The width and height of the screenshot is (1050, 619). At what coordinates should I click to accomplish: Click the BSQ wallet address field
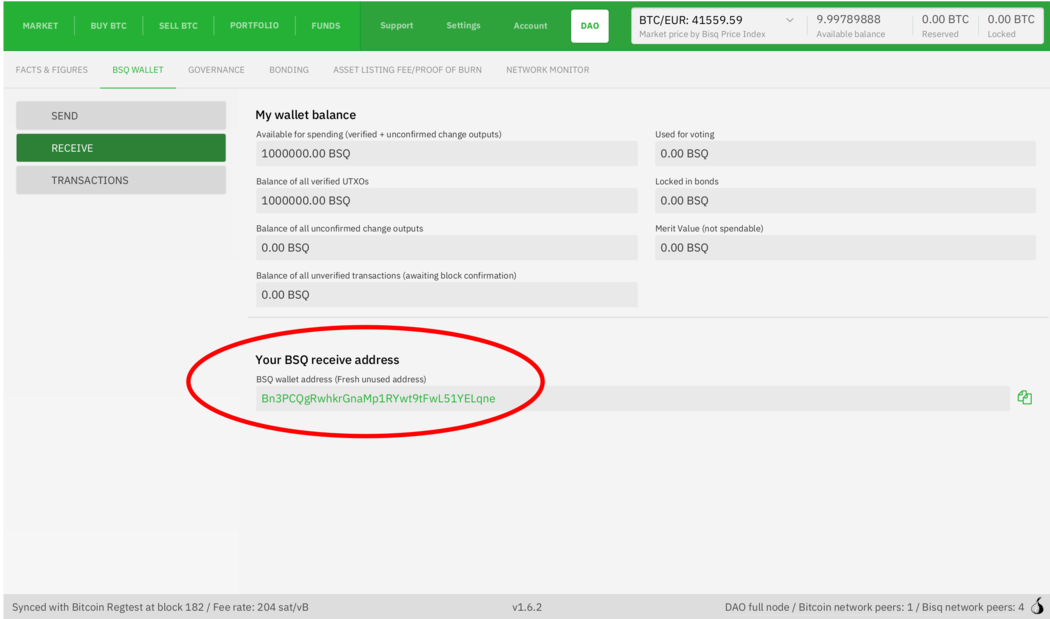pos(630,398)
